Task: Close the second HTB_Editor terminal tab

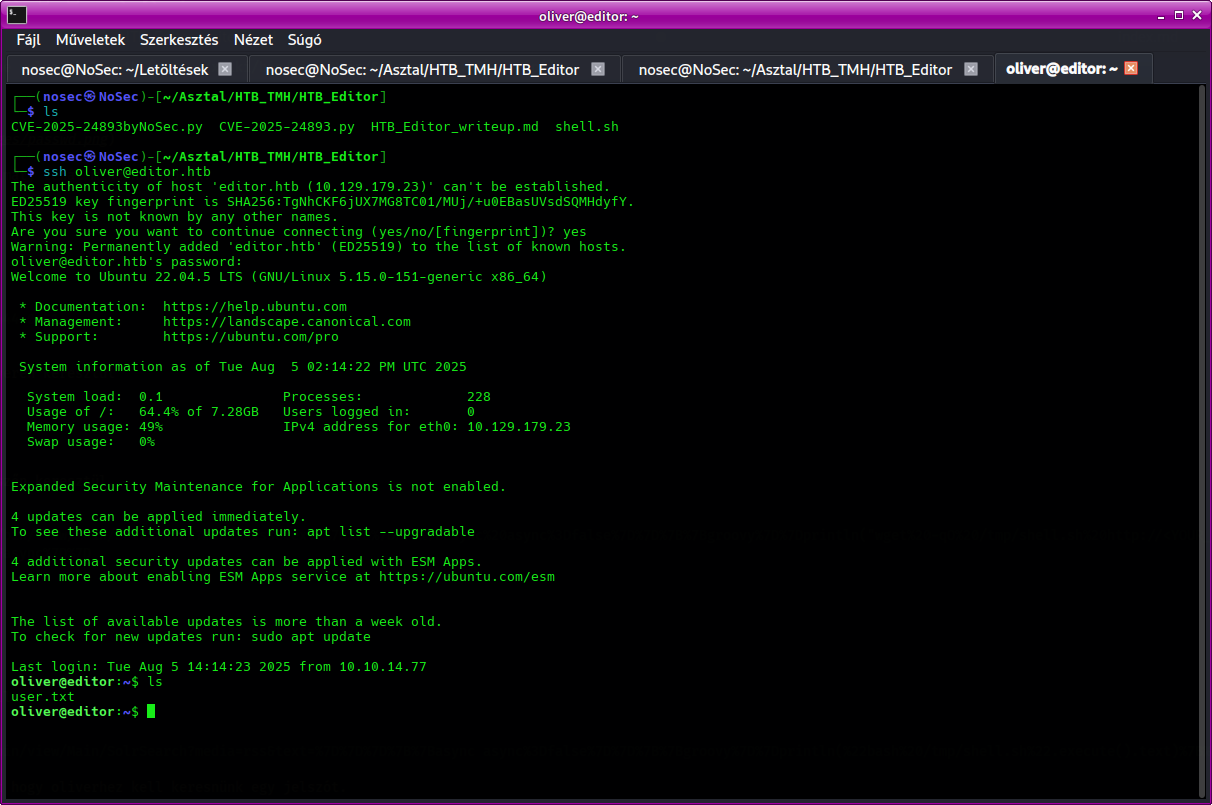Action: tap(971, 69)
